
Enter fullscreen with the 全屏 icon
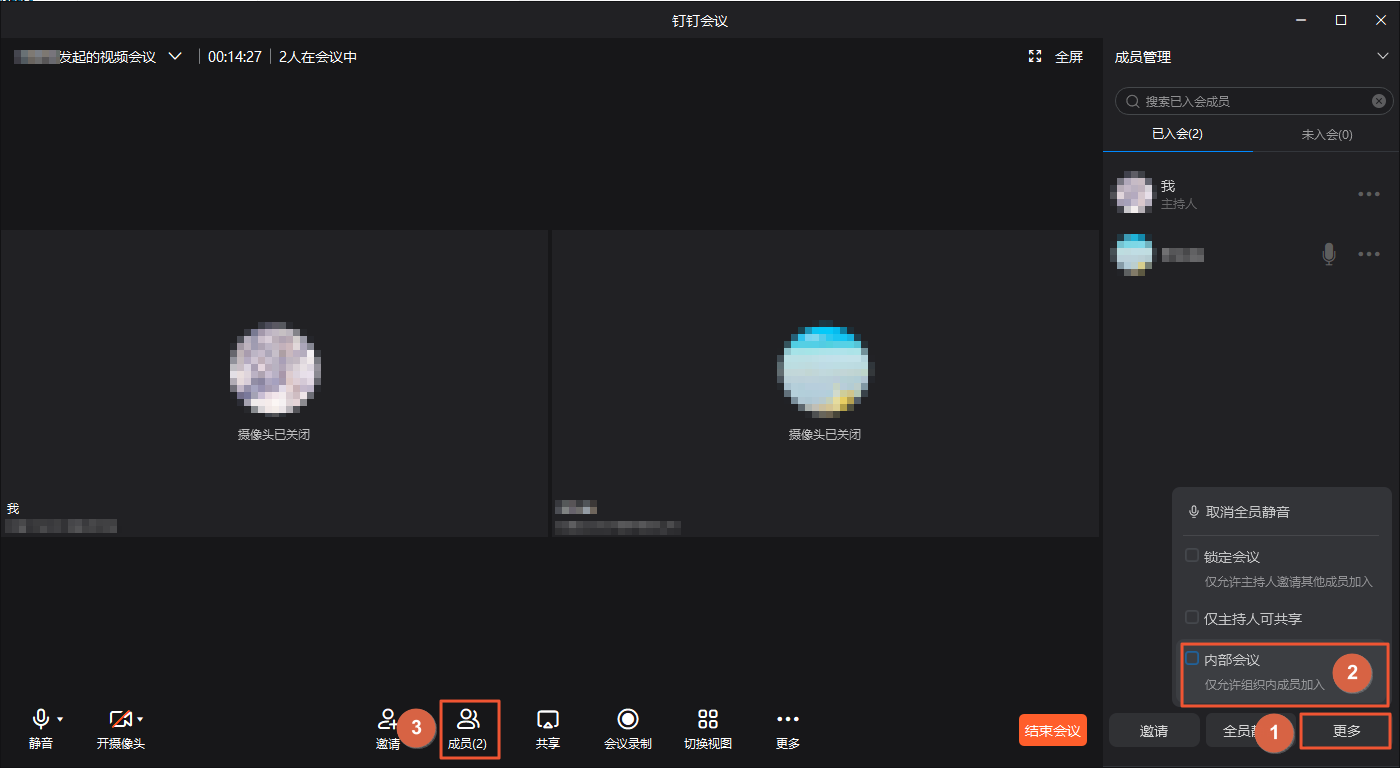(1035, 57)
